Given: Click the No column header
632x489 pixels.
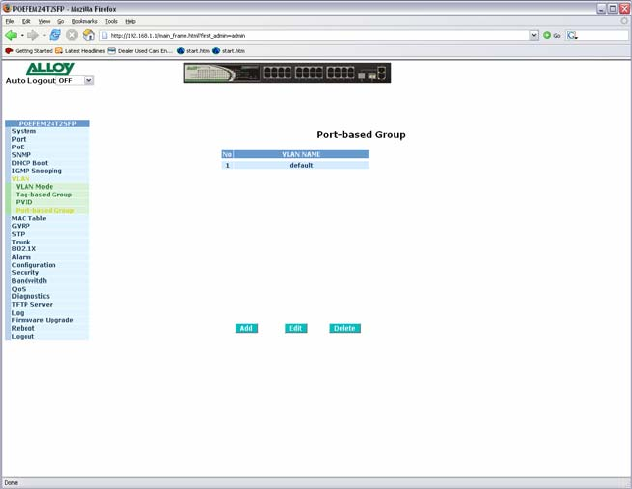Looking at the screenshot, I should [227, 154].
